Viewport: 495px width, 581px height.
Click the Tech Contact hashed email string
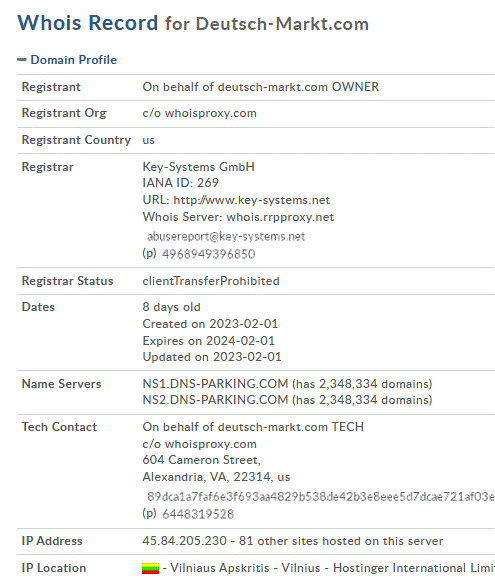321,497
